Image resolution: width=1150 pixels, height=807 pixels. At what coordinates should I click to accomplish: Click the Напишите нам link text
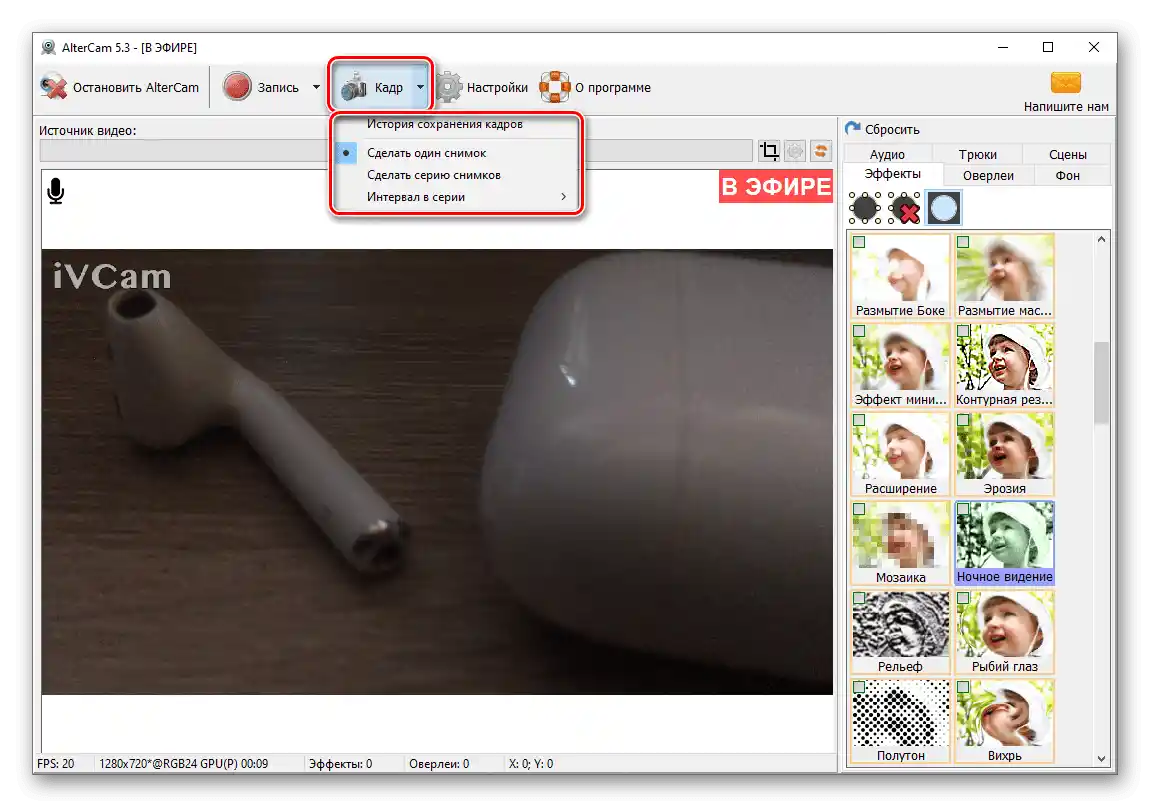[1066, 106]
